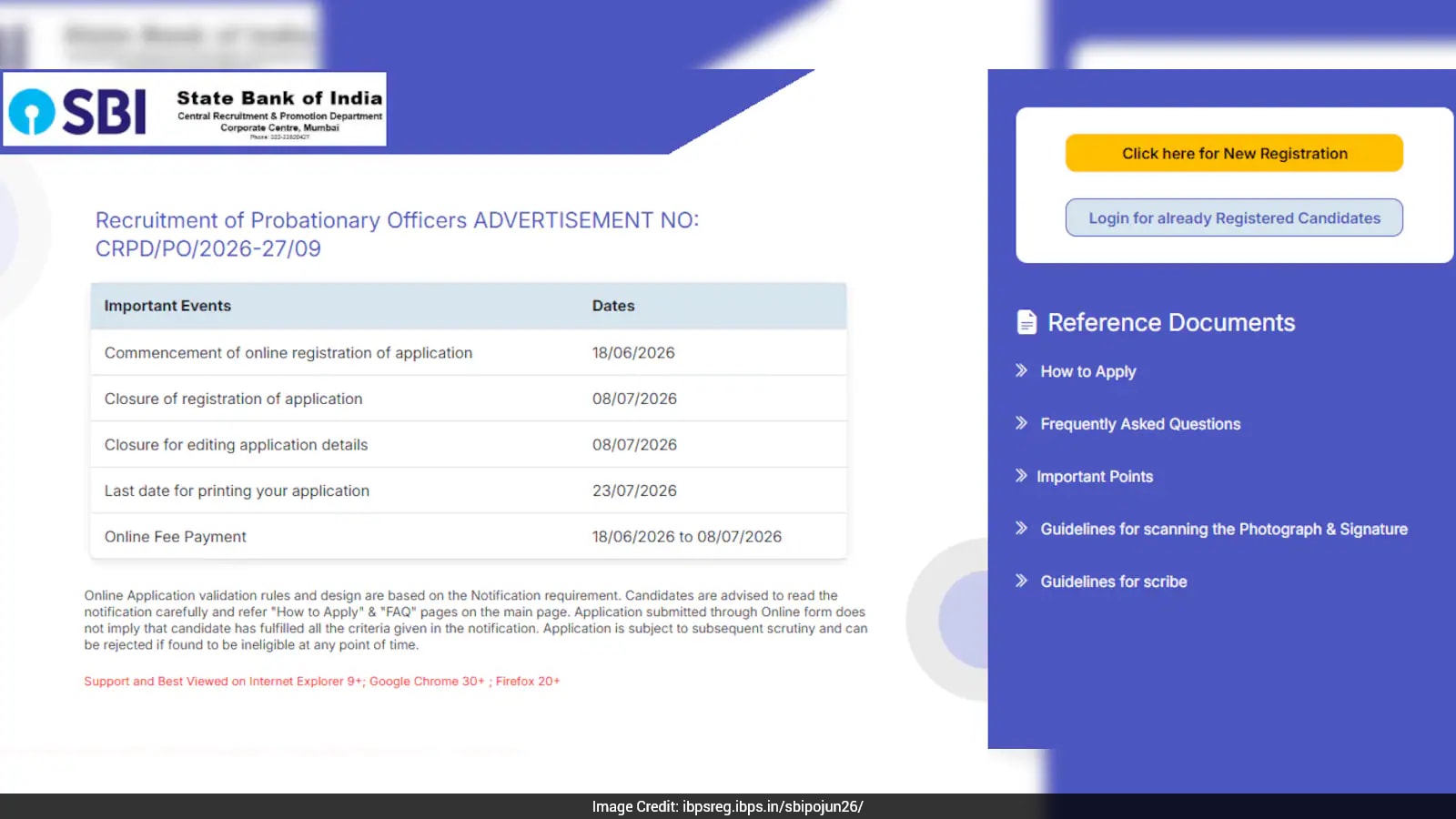Select the date 23/07/2026

pos(634,490)
